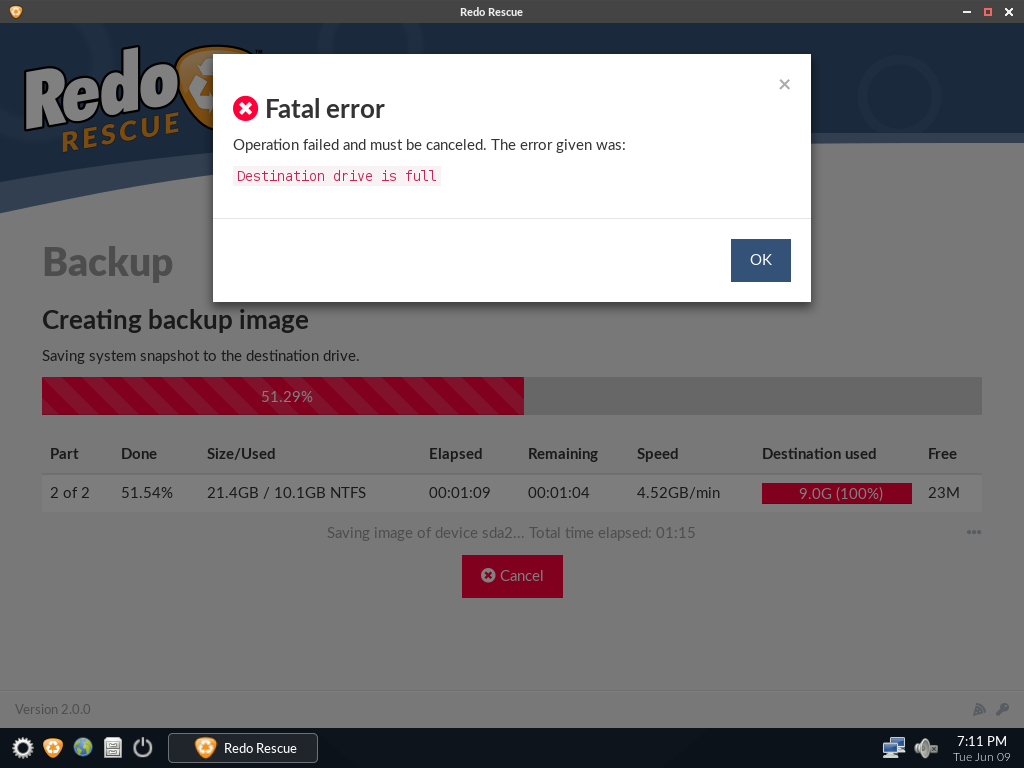Click the "Elapsed" column header
This screenshot has height=768, width=1024.
455,454
